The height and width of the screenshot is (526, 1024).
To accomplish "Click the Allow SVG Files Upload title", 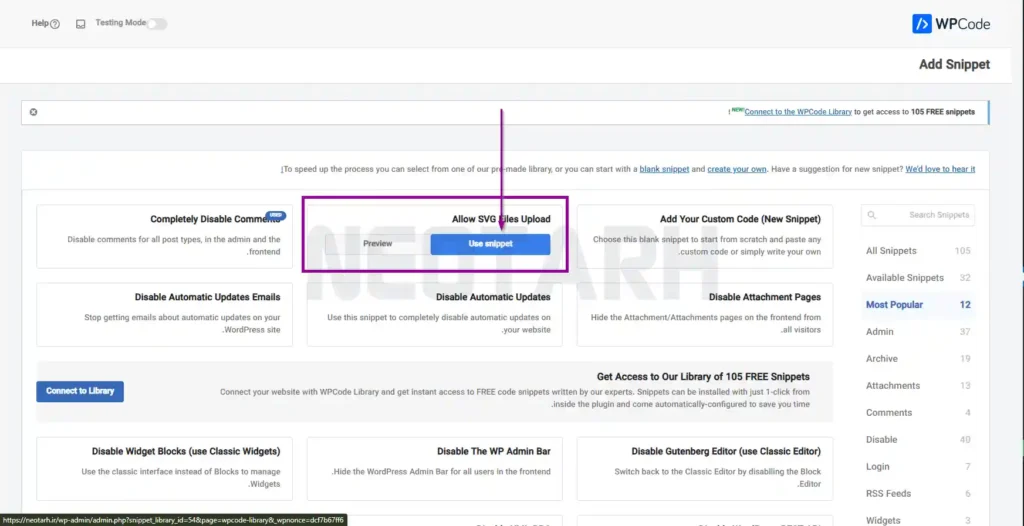I will pos(501,220).
